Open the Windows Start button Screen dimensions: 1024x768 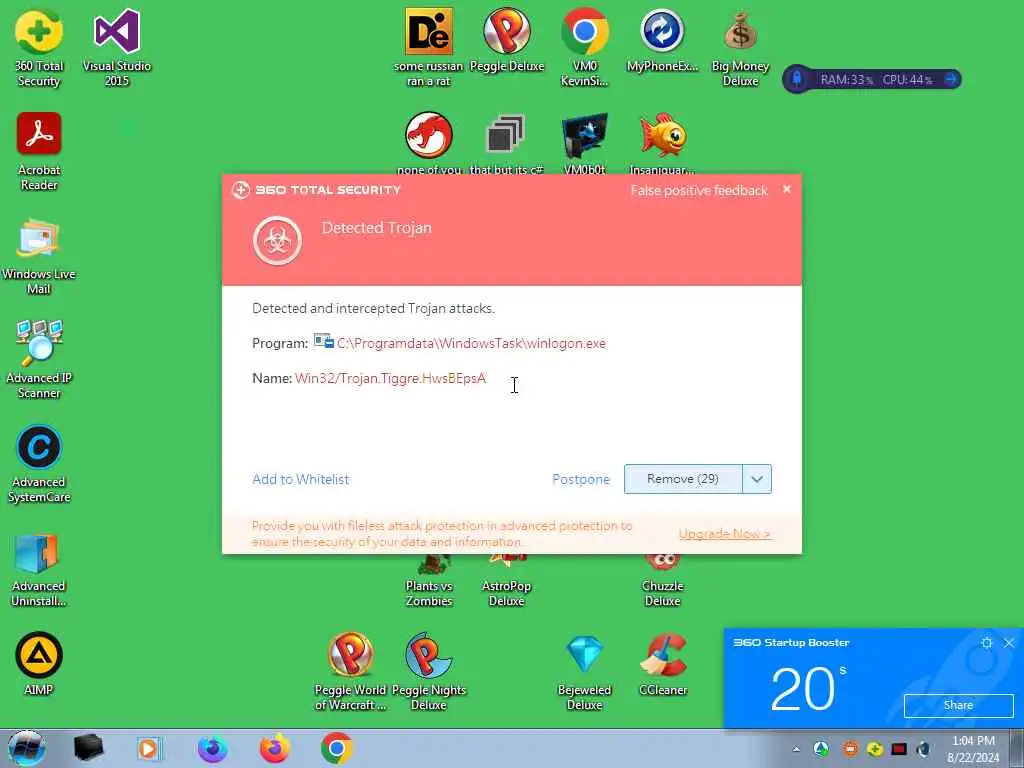pyautogui.click(x=27, y=748)
